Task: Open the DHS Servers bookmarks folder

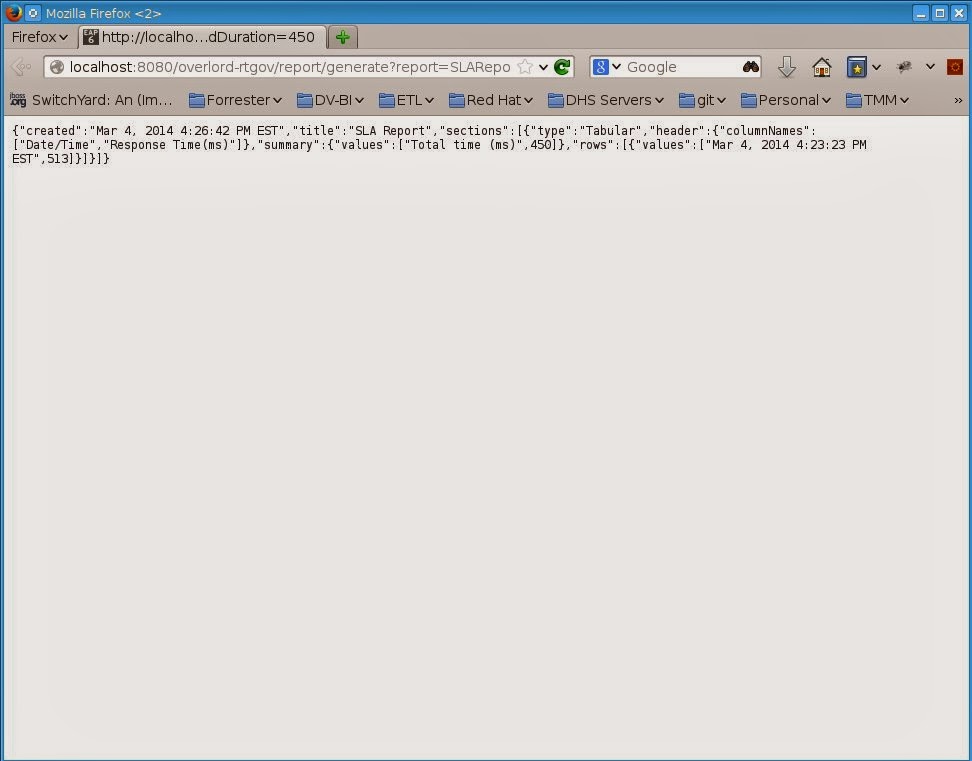Action: point(606,100)
